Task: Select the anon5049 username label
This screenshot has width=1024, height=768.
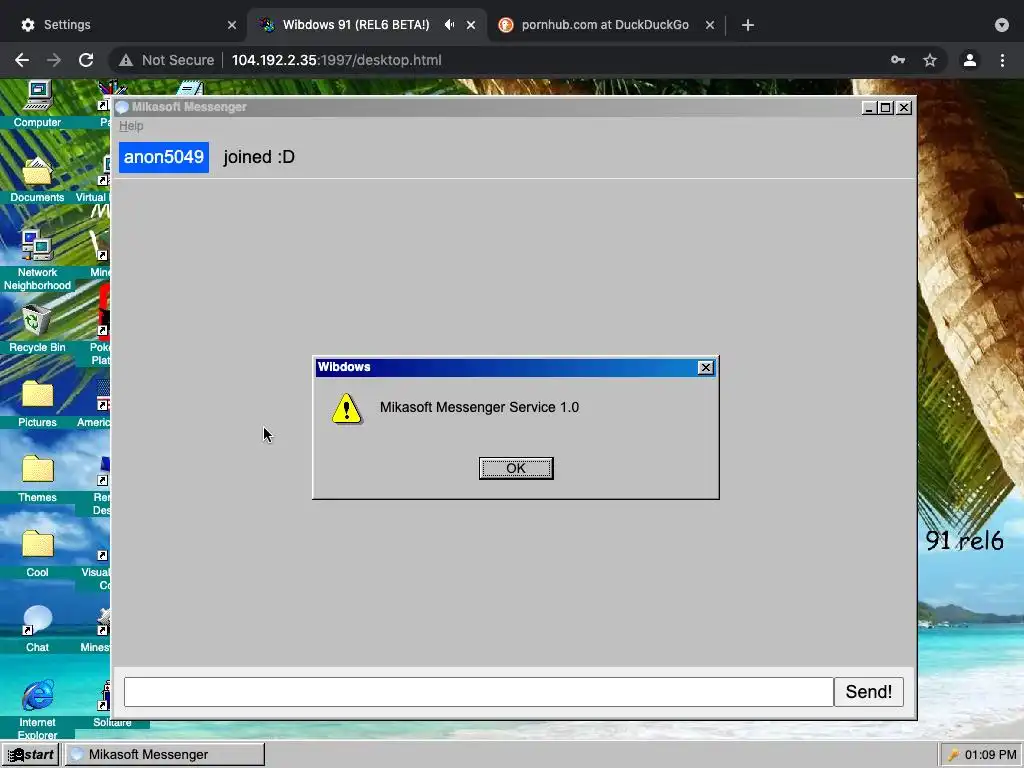Action: [164, 157]
